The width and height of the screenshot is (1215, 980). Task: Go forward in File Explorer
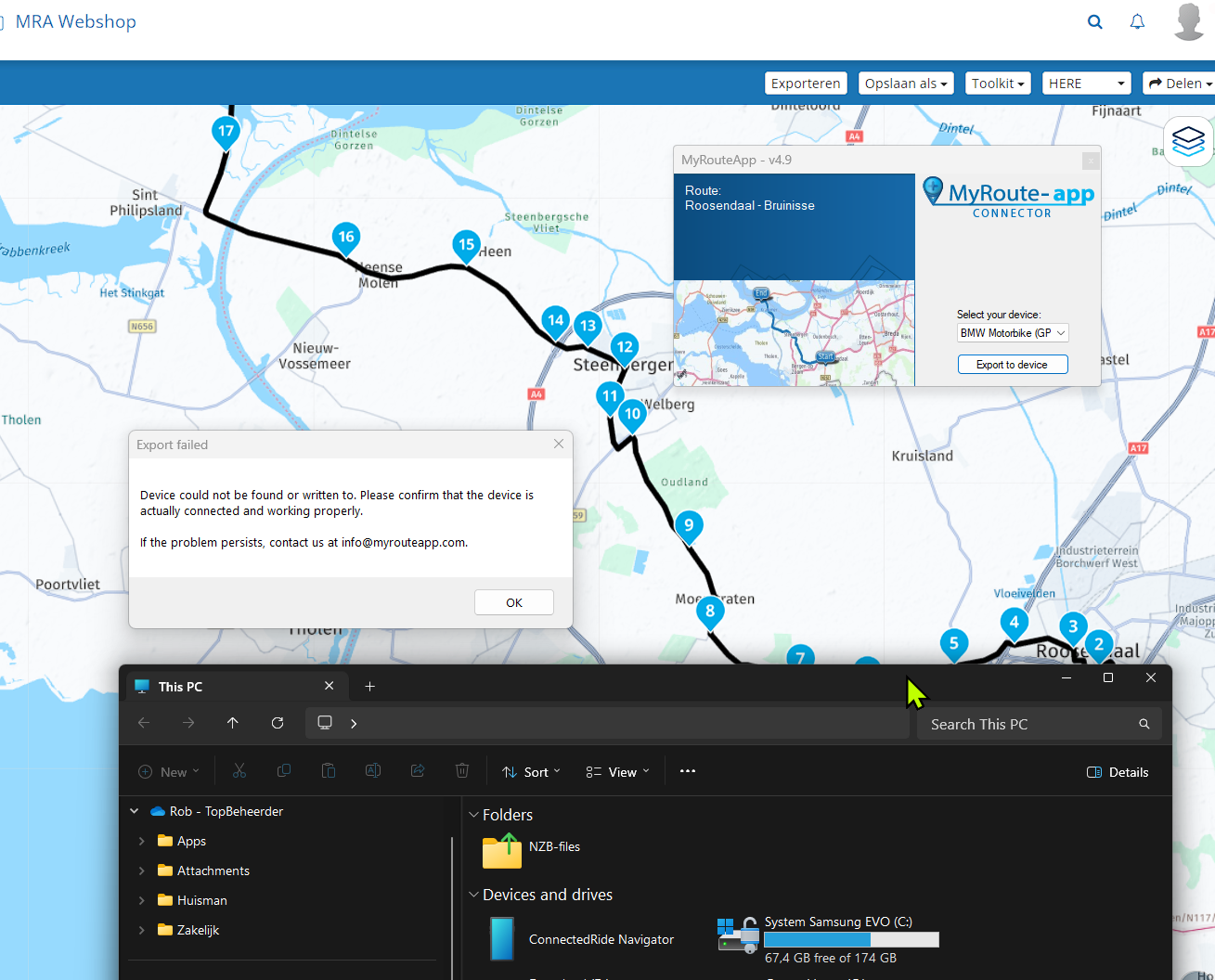pyautogui.click(x=188, y=723)
